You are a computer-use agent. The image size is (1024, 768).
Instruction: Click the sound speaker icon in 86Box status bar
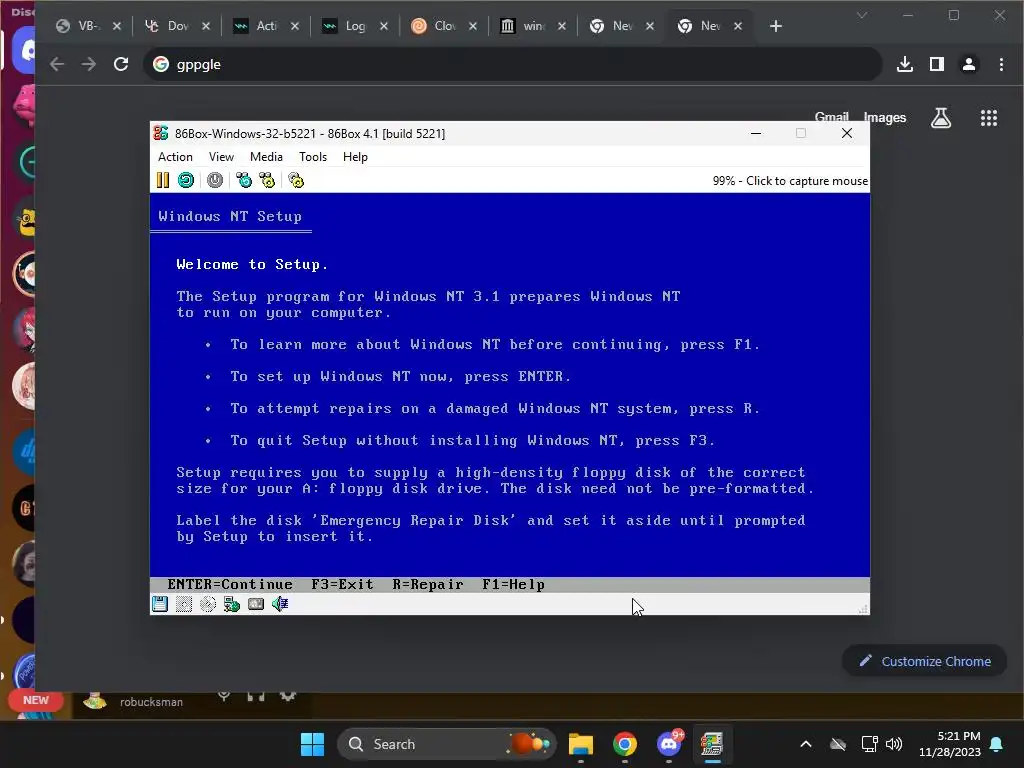click(280, 604)
